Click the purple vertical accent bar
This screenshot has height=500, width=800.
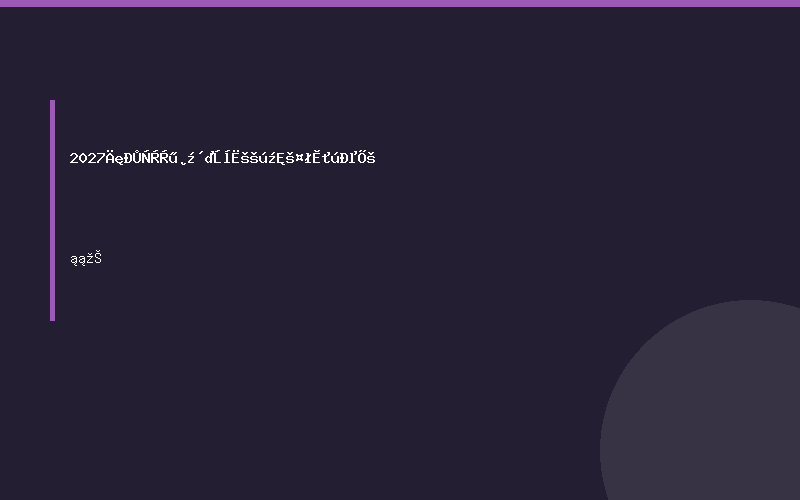click(53, 210)
